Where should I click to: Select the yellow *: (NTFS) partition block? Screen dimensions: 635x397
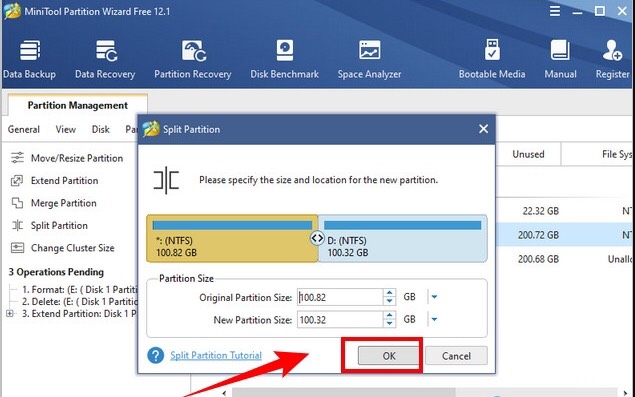tap(232, 239)
